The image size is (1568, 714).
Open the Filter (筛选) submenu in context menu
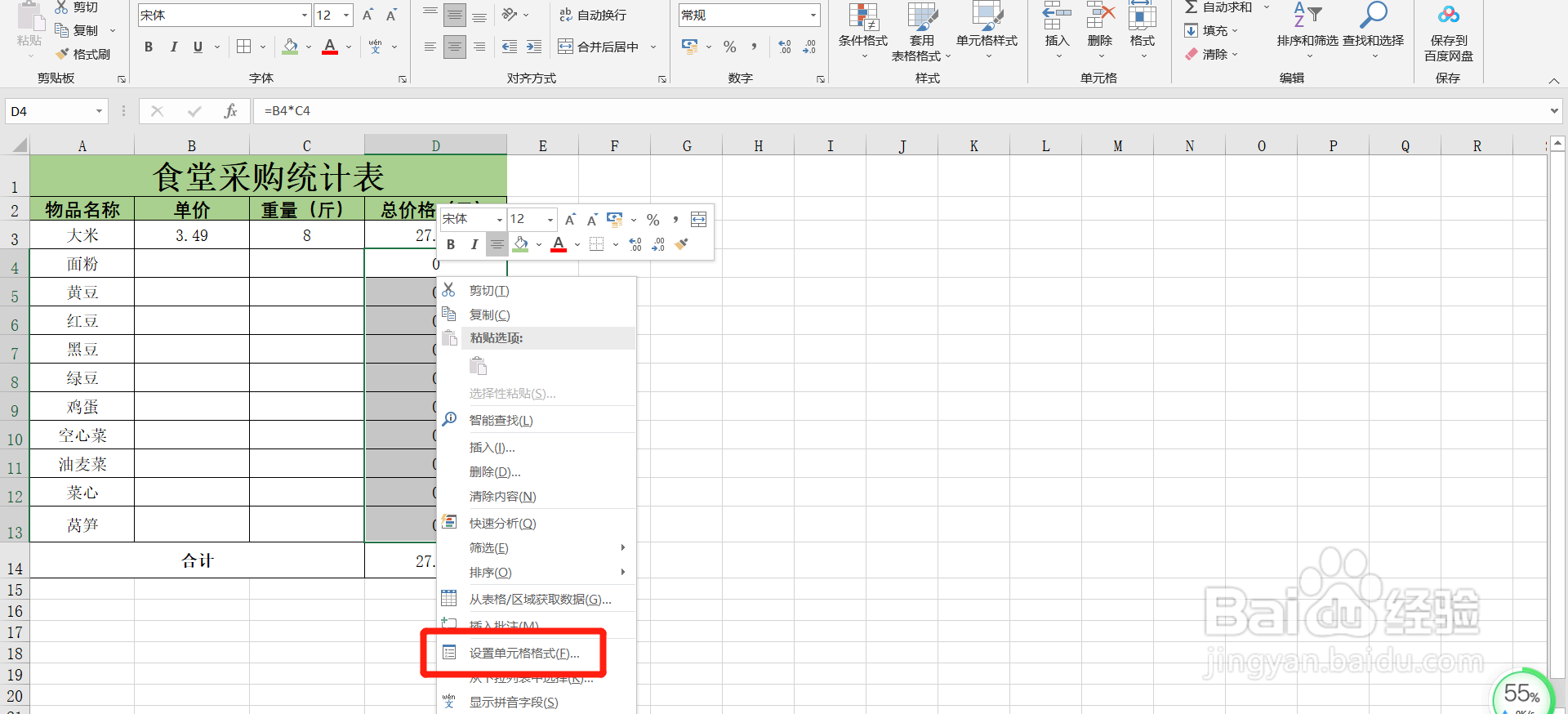pyautogui.click(x=537, y=547)
